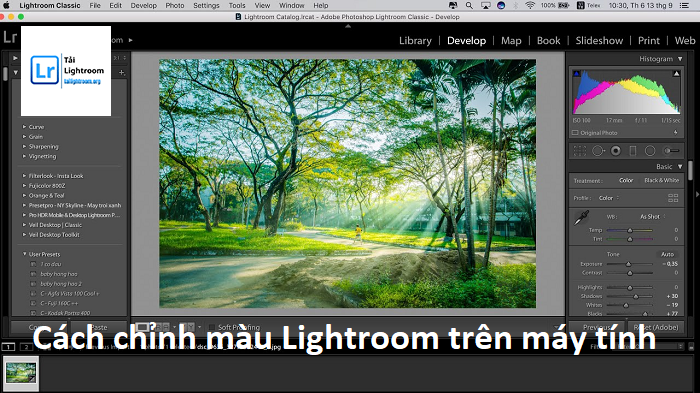Select the Graduated Filter tool
The height and width of the screenshot is (393, 700).
pos(633,151)
